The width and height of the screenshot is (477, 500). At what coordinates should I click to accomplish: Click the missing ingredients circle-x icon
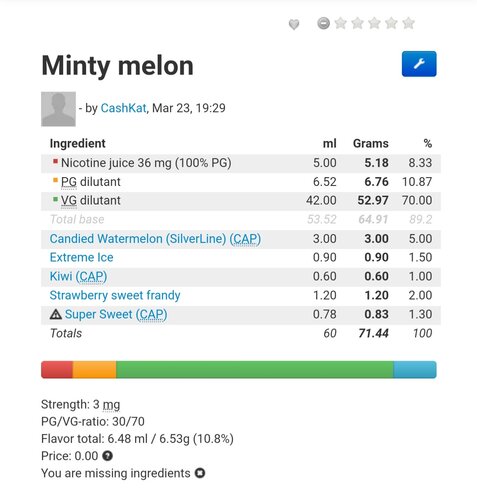point(200,473)
